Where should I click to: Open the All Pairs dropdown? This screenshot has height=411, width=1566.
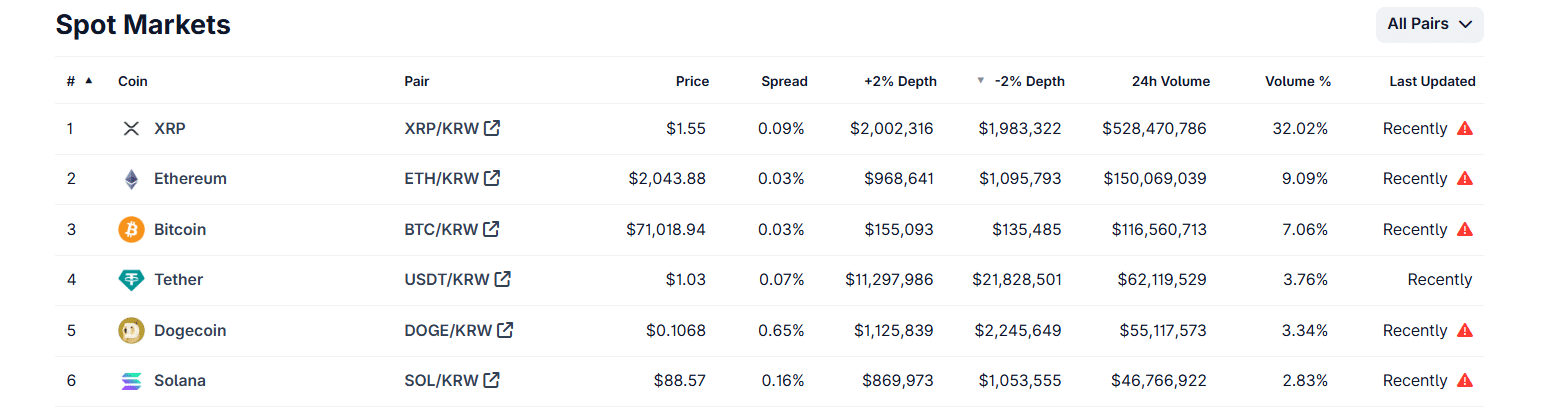pyautogui.click(x=1429, y=25)
